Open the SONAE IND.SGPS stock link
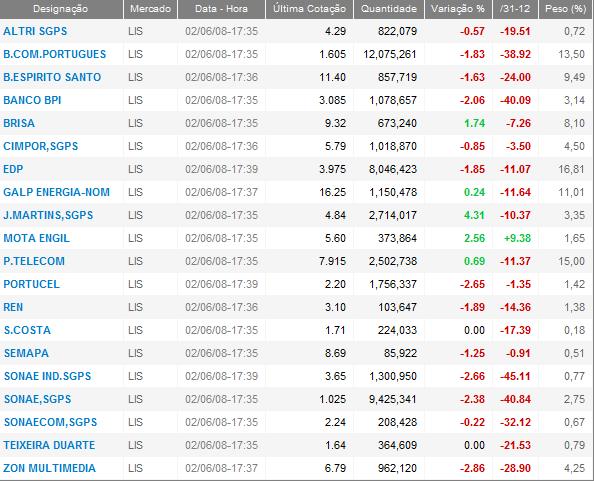This screenshot has height=482, width=594. [47, 376]
